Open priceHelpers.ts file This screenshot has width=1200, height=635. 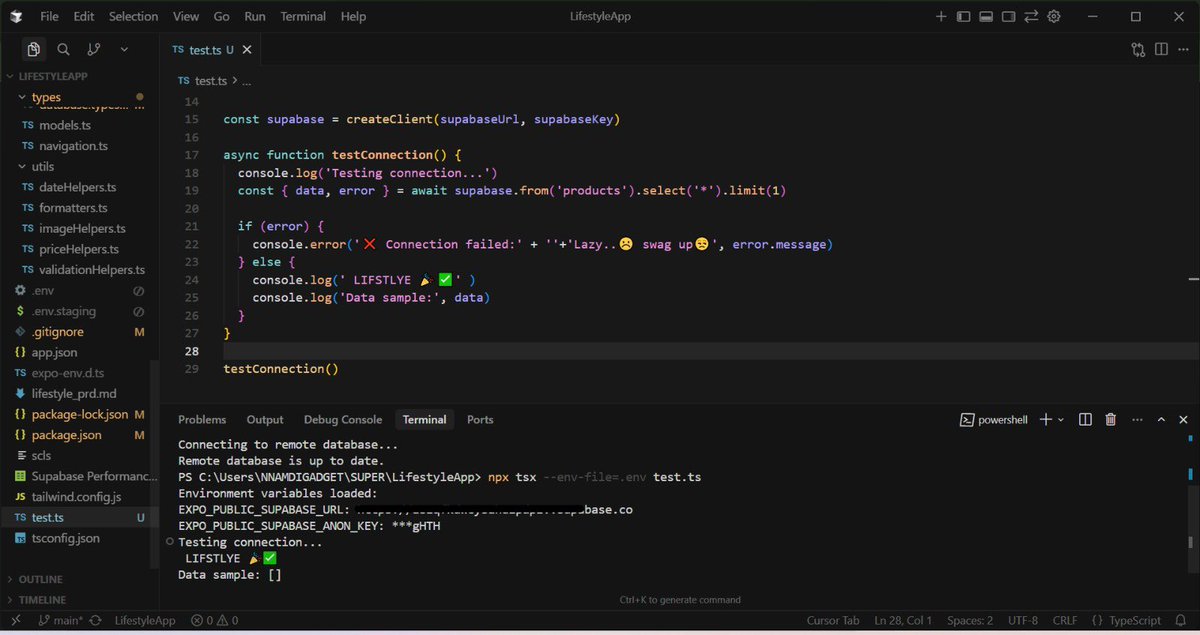pos(80,249)
